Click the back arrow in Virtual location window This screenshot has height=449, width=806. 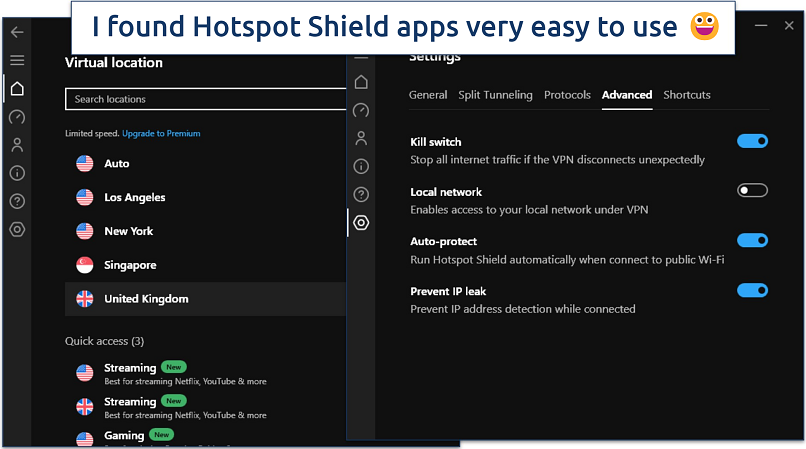(17, 32)
